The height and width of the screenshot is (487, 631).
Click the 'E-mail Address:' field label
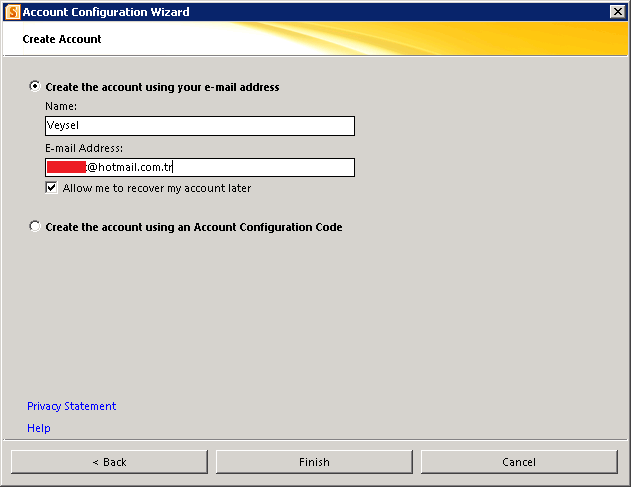tap(84, 148)
